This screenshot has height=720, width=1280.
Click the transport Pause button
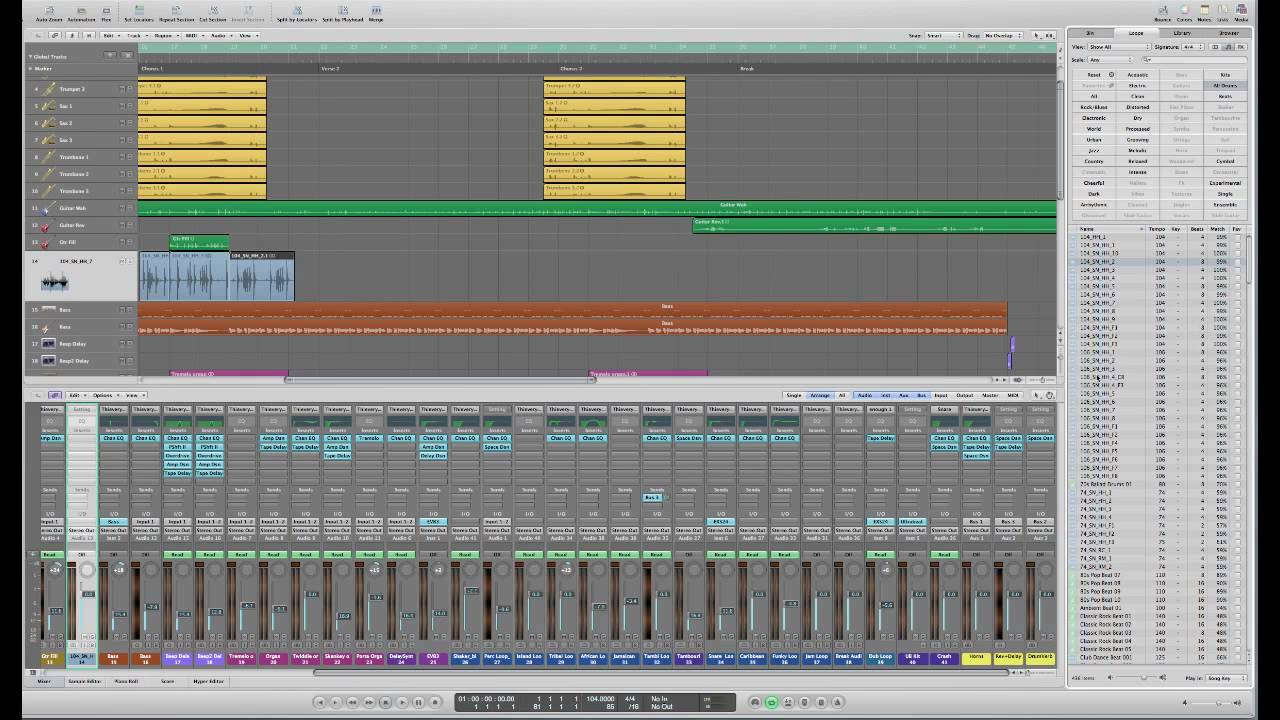point(419,702)
